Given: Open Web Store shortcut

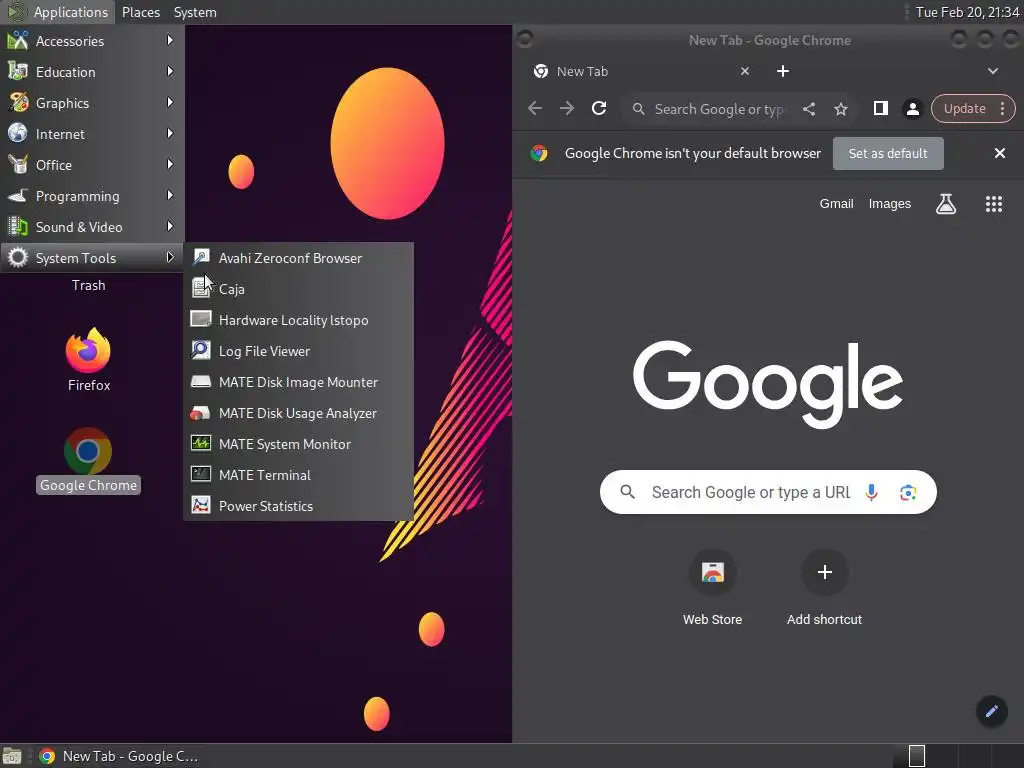Looking at the screenshot, I should tap(712, 588).
